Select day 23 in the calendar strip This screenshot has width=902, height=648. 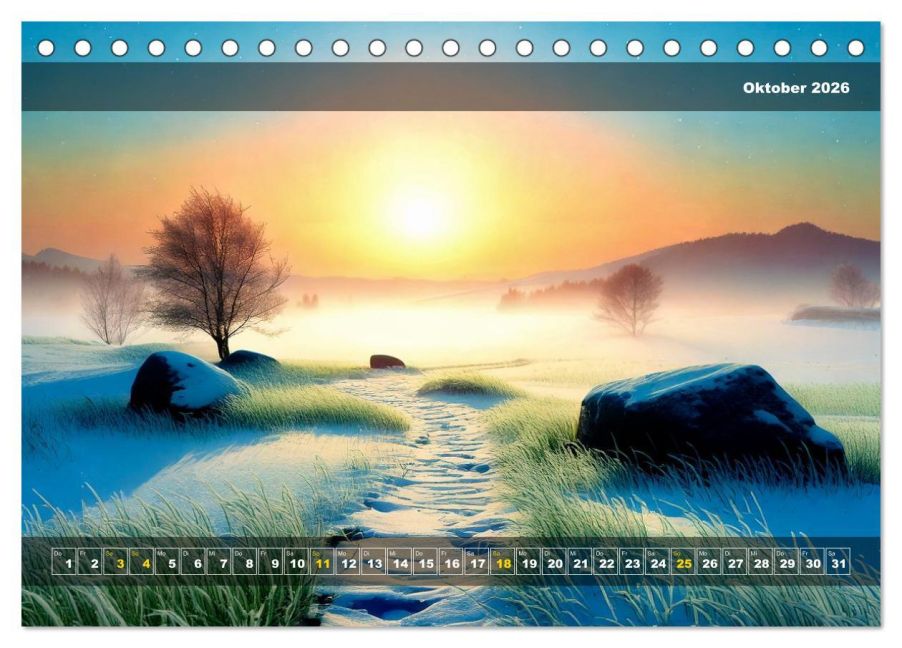pyautogui.click(x=632, y=561)
